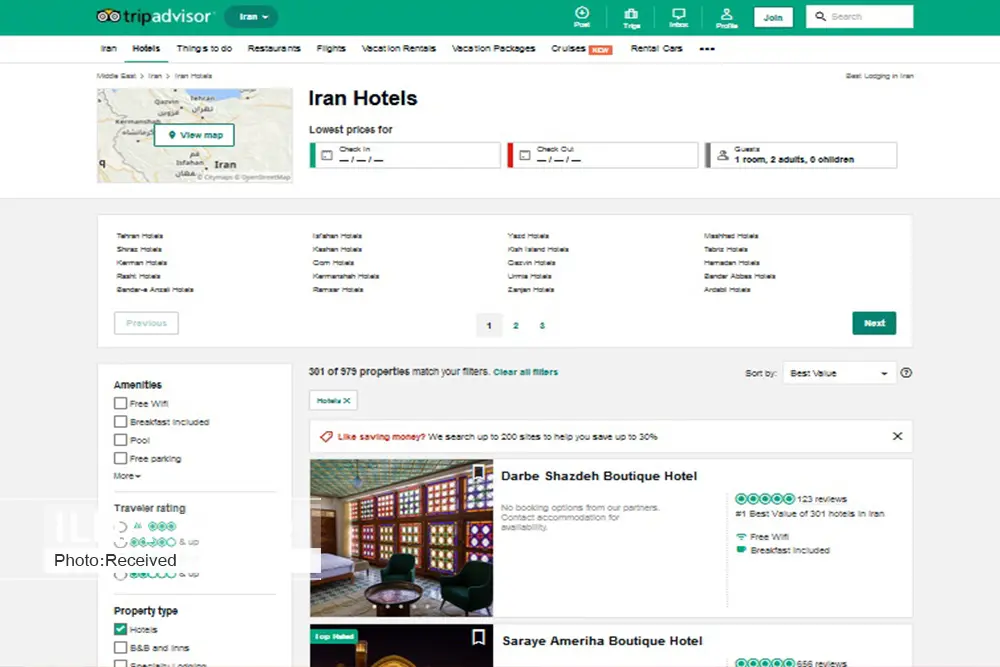Remove the Hotels filter chip
This screenshot has height=667, width=1000.
(x=347, y=400)
